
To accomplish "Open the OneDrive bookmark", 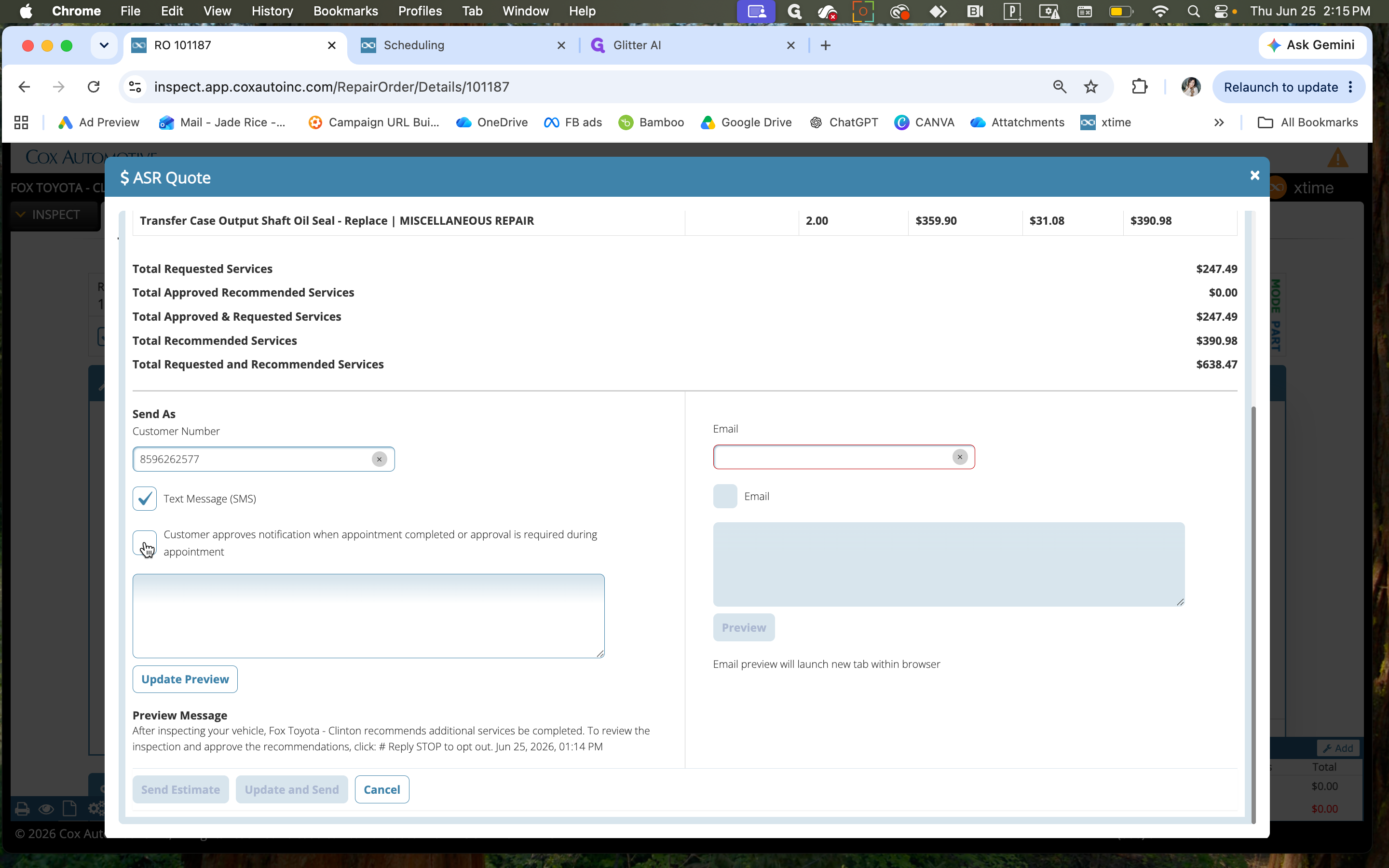I will (x=492, y=122).
